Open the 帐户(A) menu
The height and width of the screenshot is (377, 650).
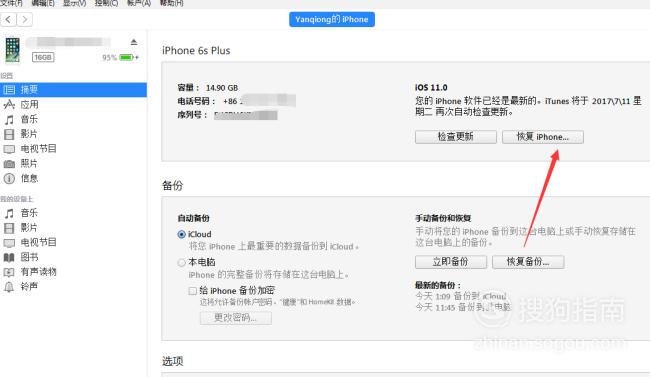(139, 3)
